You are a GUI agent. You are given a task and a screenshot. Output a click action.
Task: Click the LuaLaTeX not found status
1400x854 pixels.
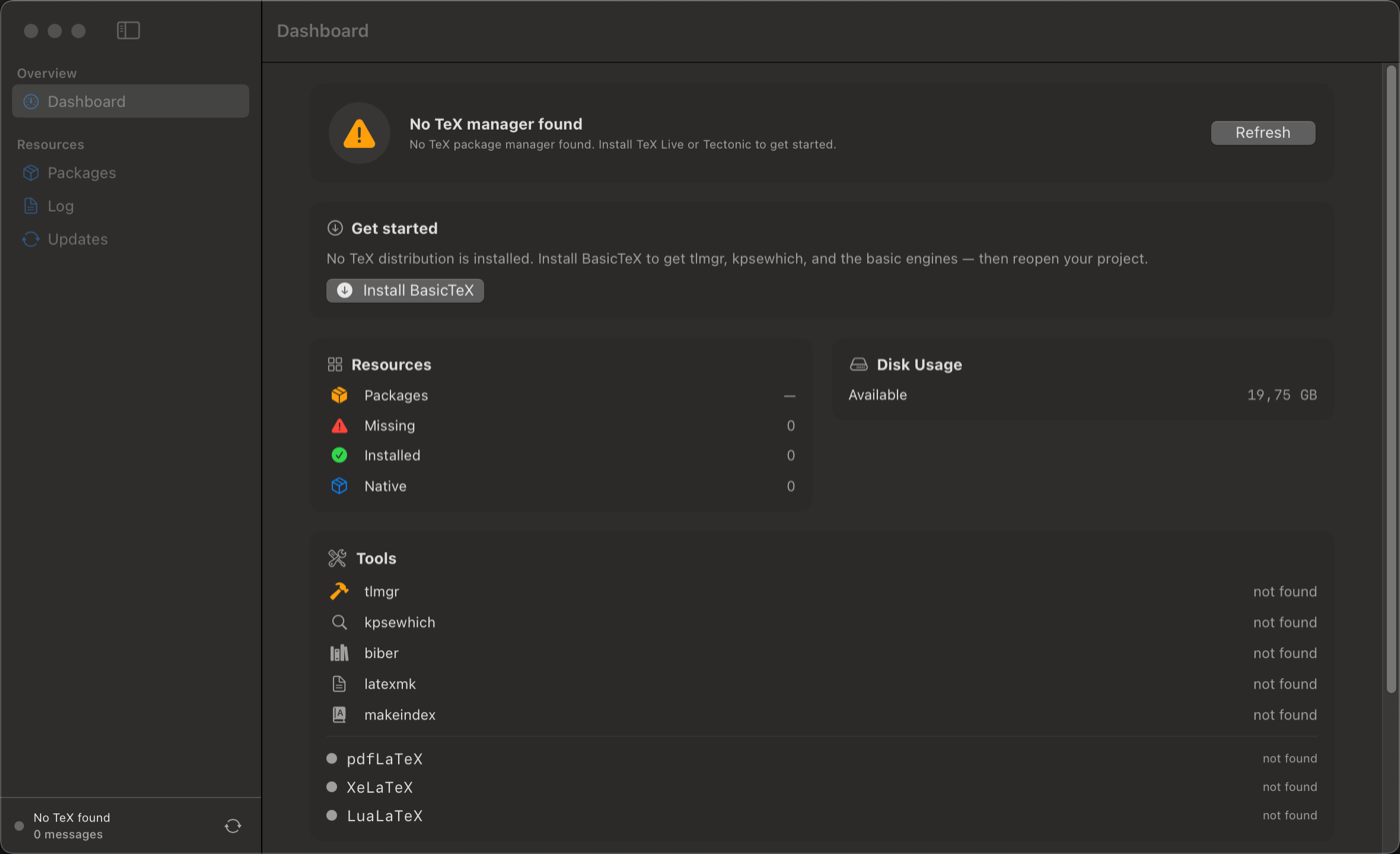click(x=1290, y=815)
